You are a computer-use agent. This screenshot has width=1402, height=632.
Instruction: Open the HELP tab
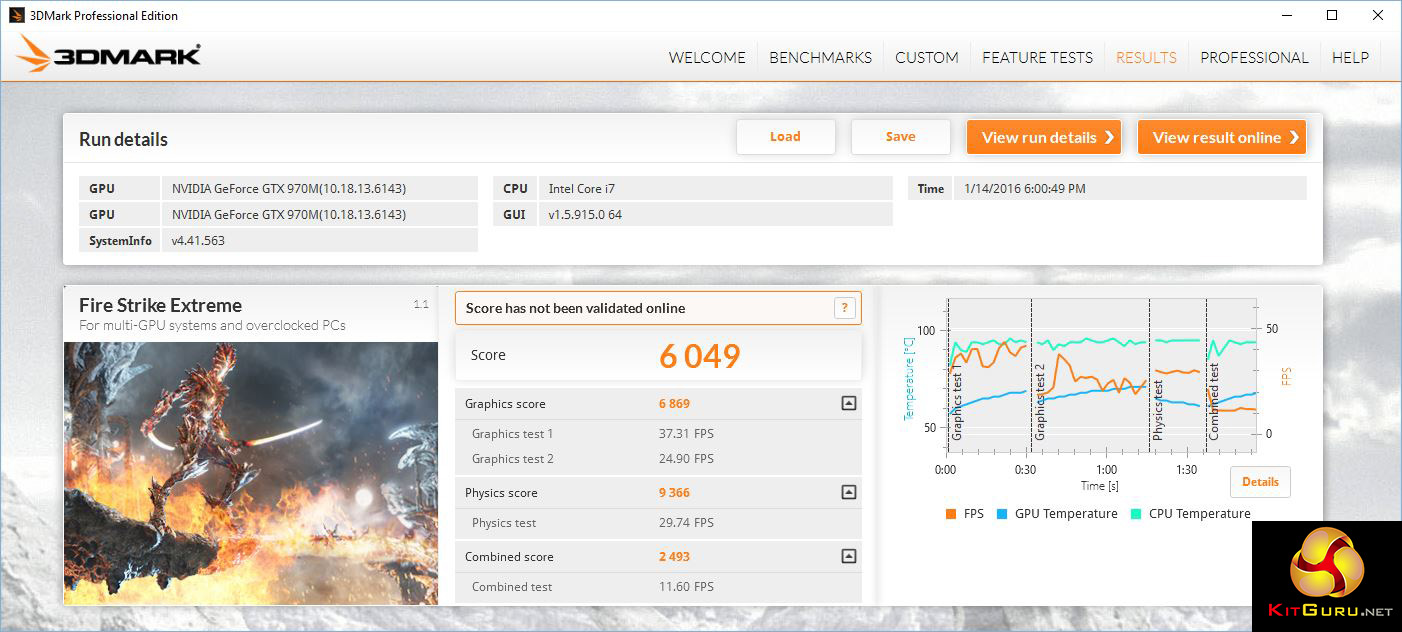pyautogui.click(x=1350, y=58)
